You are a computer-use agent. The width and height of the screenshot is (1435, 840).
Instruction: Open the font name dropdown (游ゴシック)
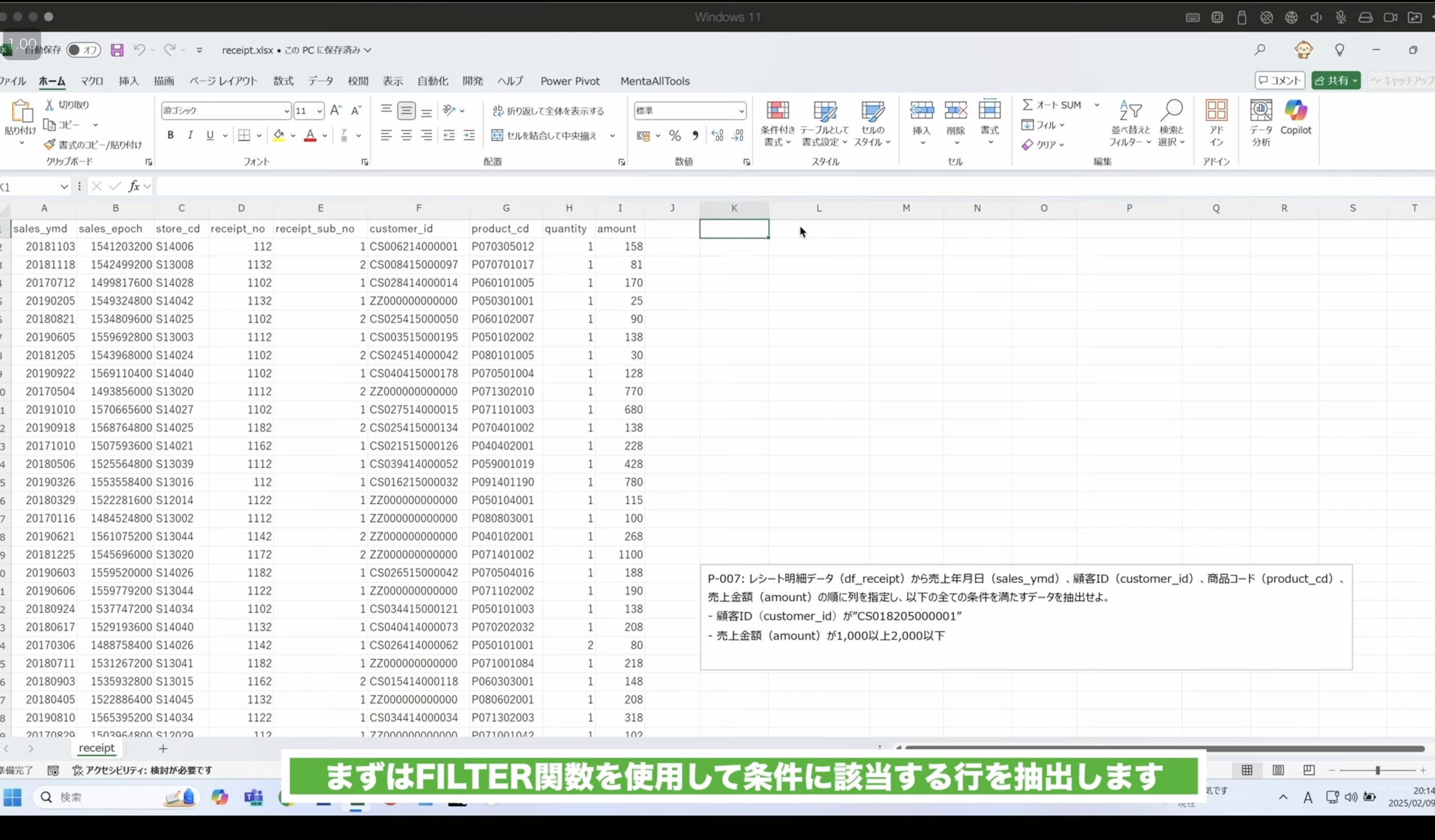click(x=286, y=111)
